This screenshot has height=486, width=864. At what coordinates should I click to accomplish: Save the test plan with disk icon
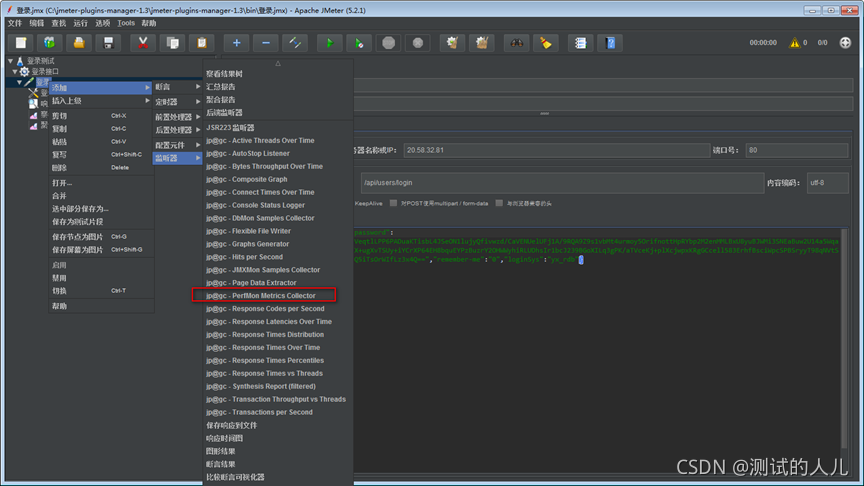point(108,43)
